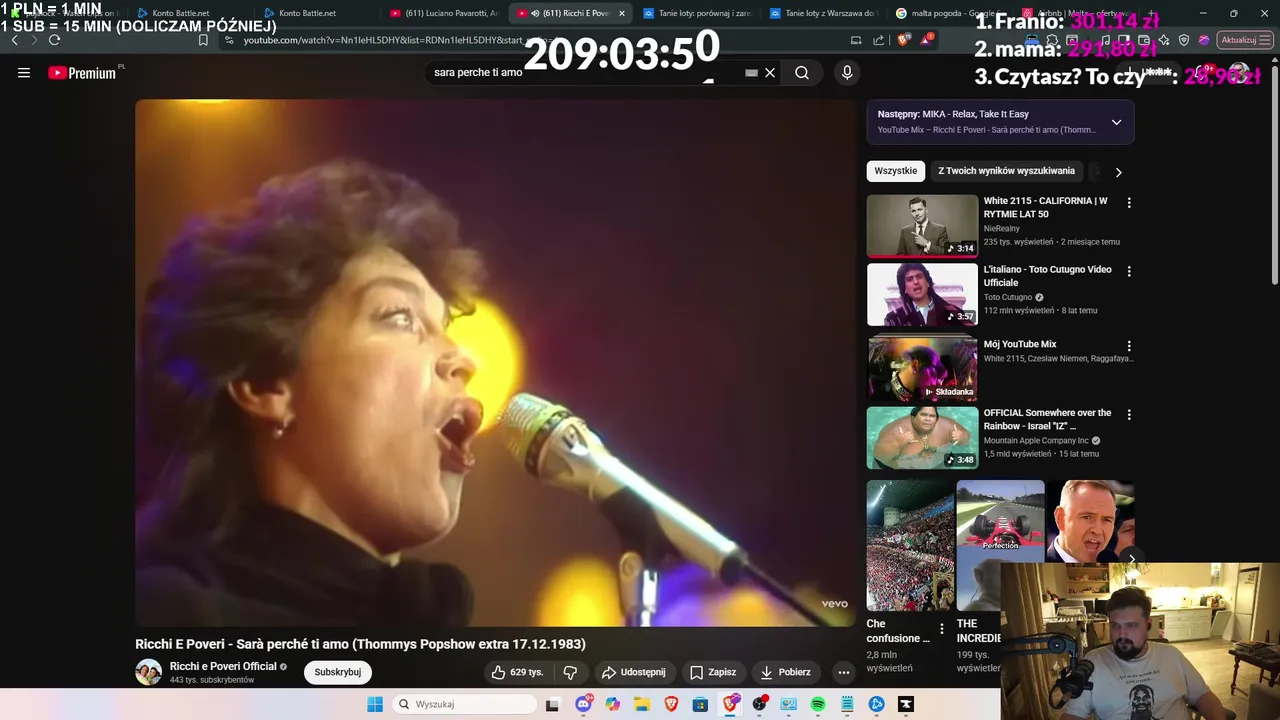Open White 2115 CALIFORNIA thumbnail
The height and width of the screenshot is (720, 1280).
[922, 225]
